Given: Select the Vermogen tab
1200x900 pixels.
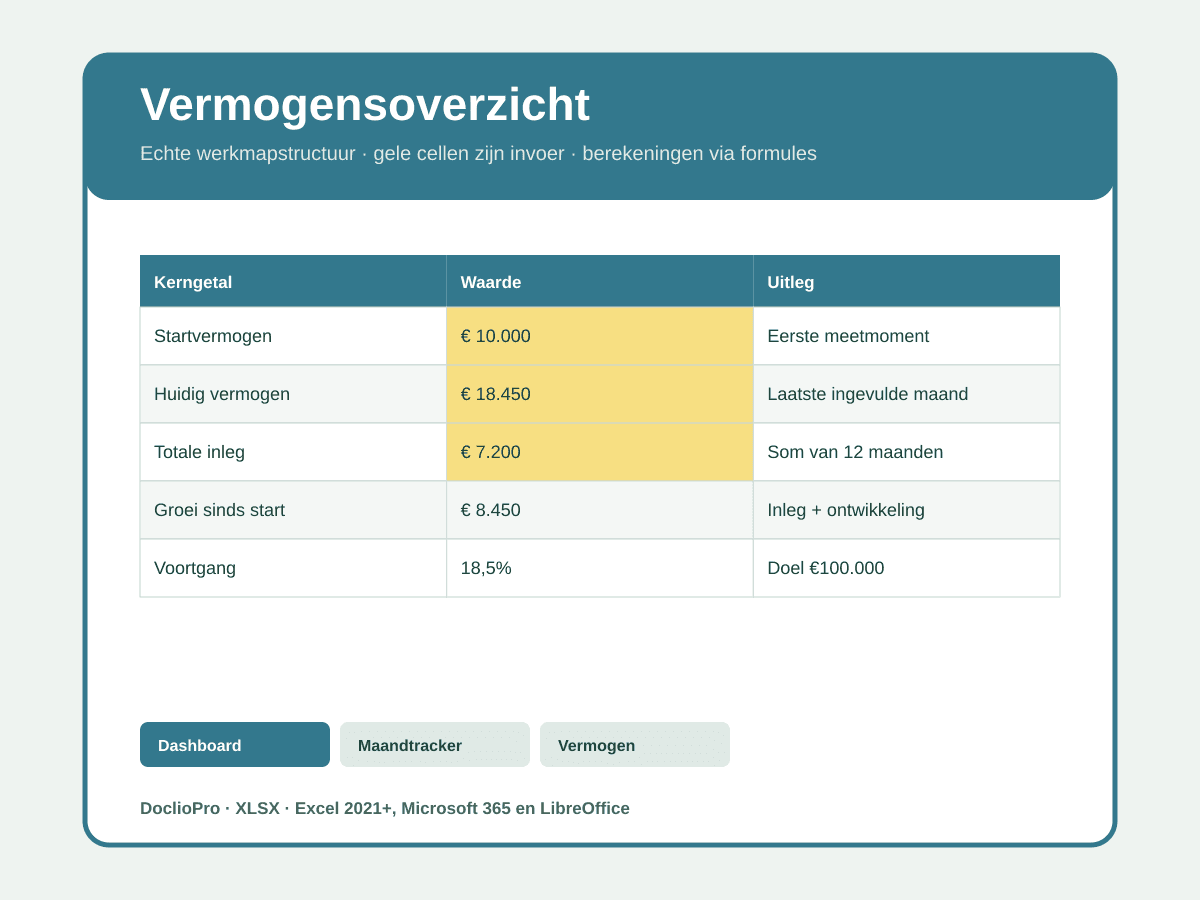Looking at the screenshot, I should click(x=635, y=745).
